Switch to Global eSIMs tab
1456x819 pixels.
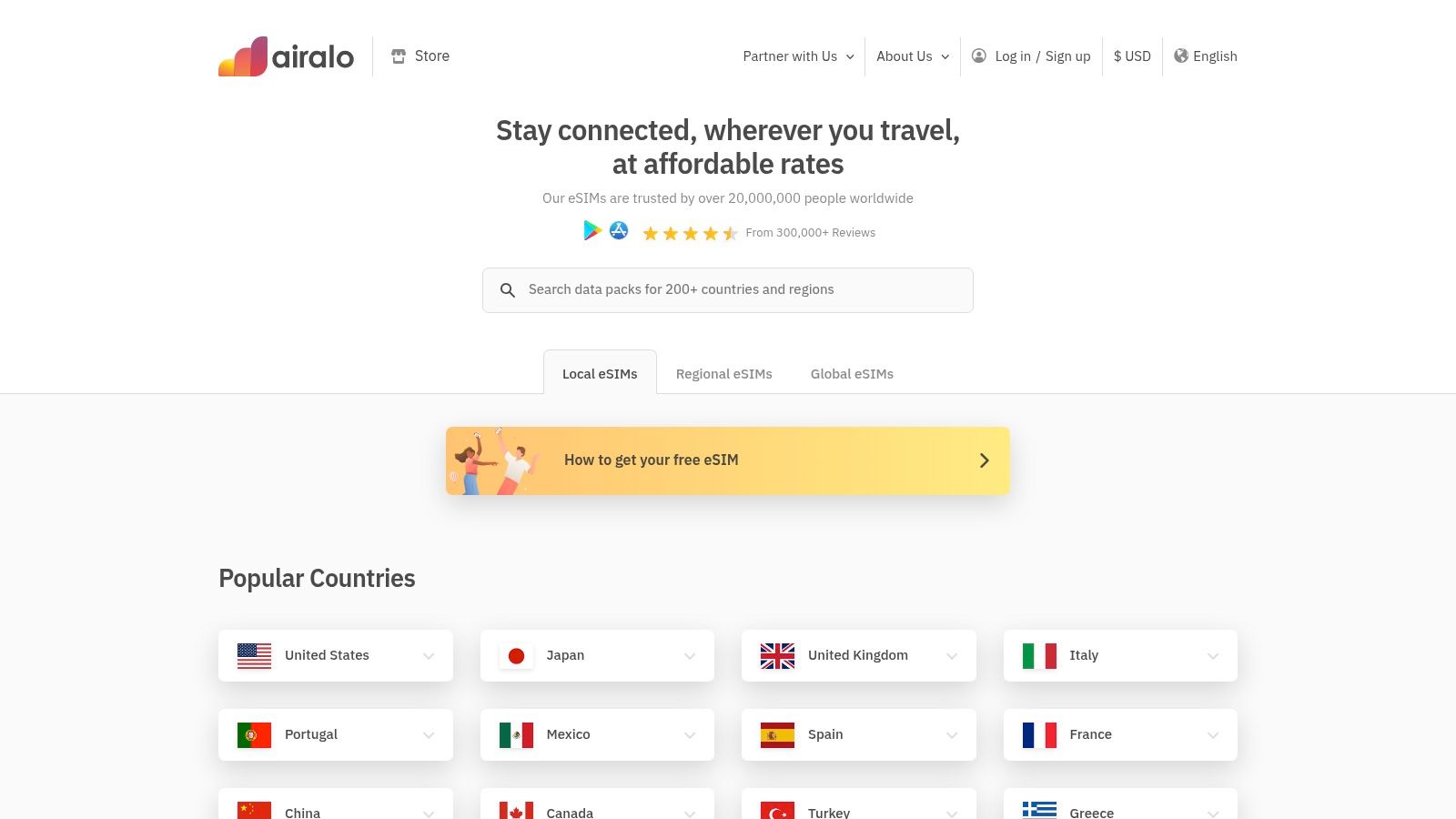pos(852,374)
